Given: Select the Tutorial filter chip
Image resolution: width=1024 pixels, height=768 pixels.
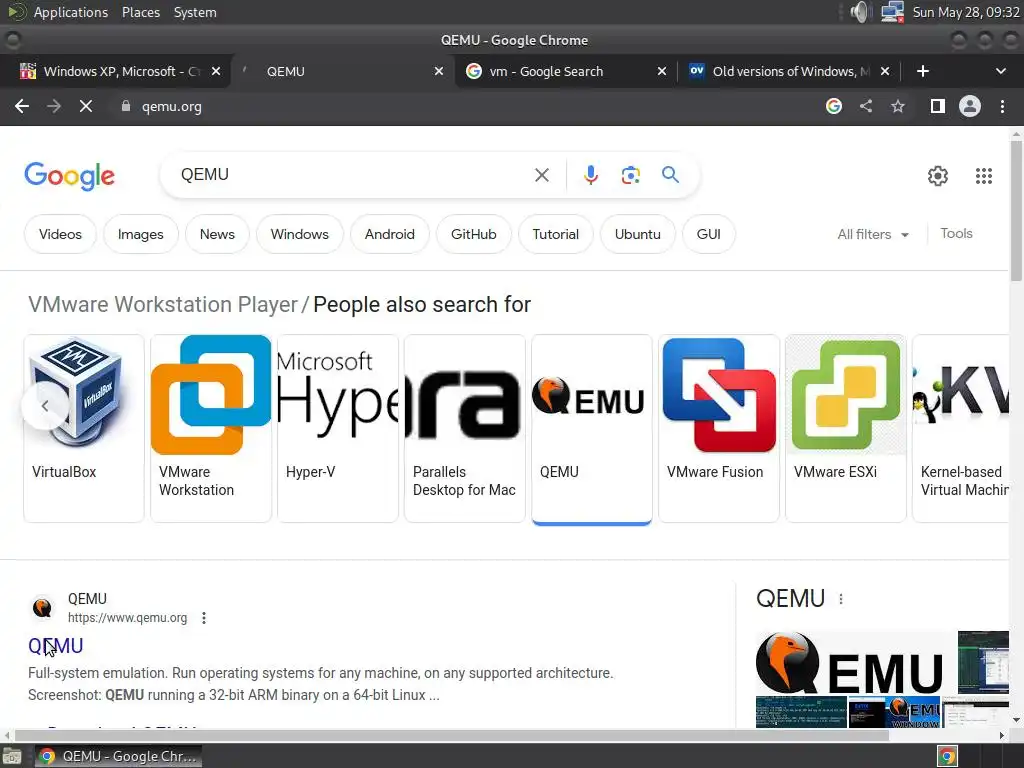Looking at the screenshot, I should pyautogui.click(x=556, y=234).
